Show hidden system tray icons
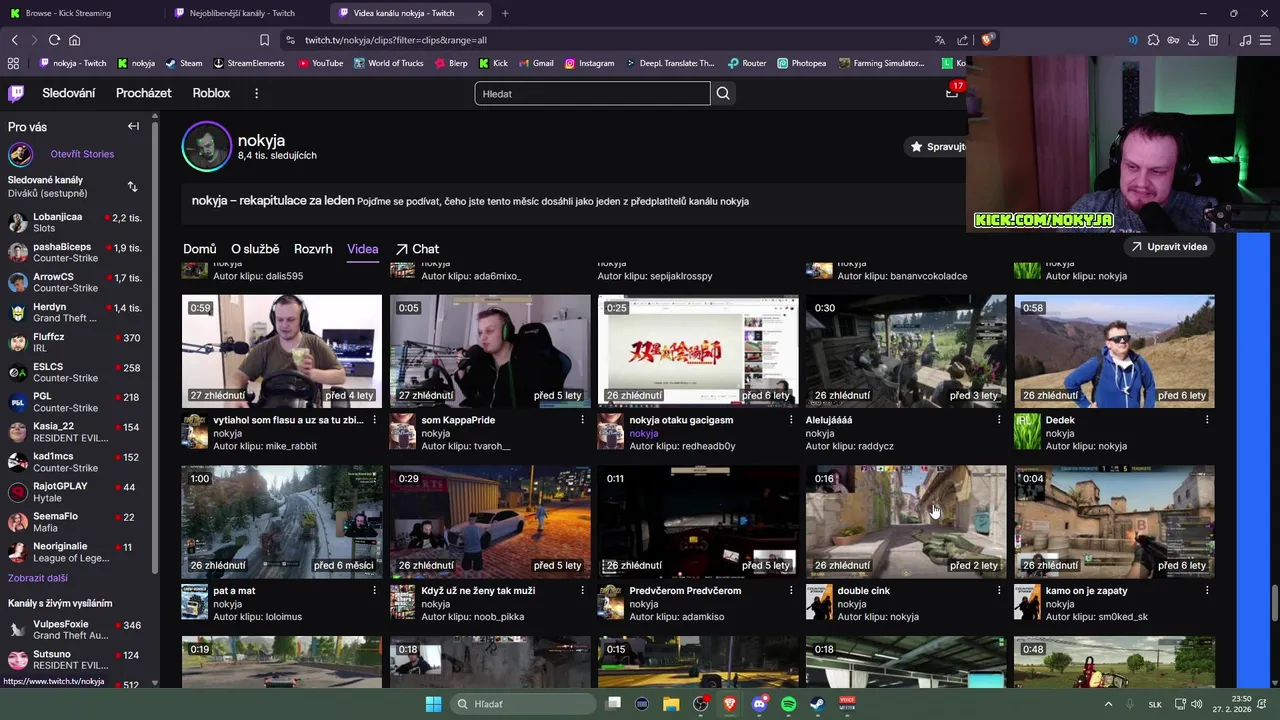This screenshot has height=720, width=1280. coord(1111,704)
